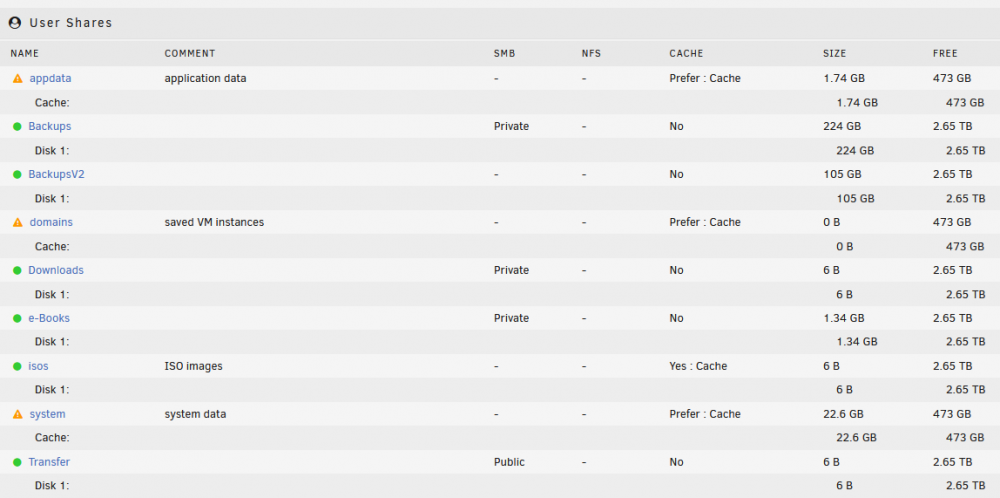Click the orange warning triangle beside domains
The width and height of the screenshot is (1000, 498).
click(18, 223)
